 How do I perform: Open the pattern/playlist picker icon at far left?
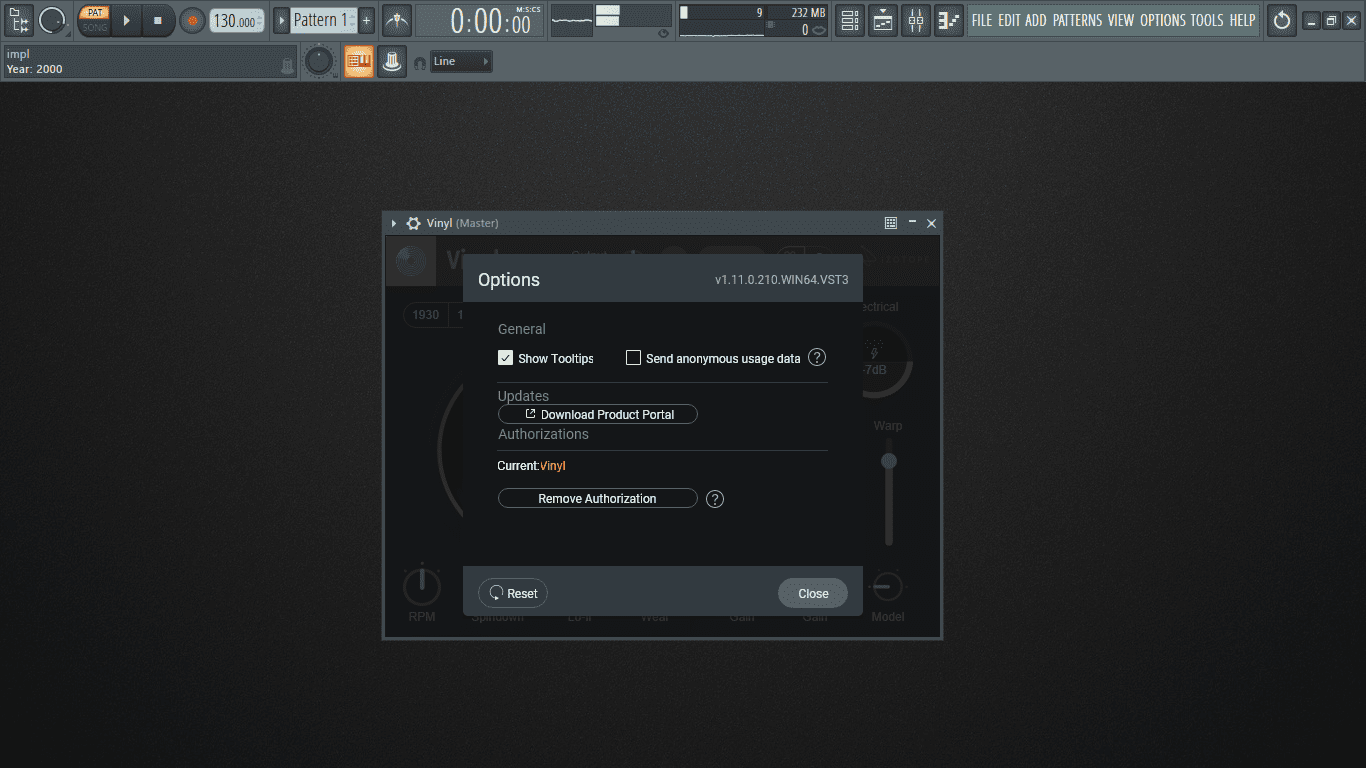coord(18,20)
